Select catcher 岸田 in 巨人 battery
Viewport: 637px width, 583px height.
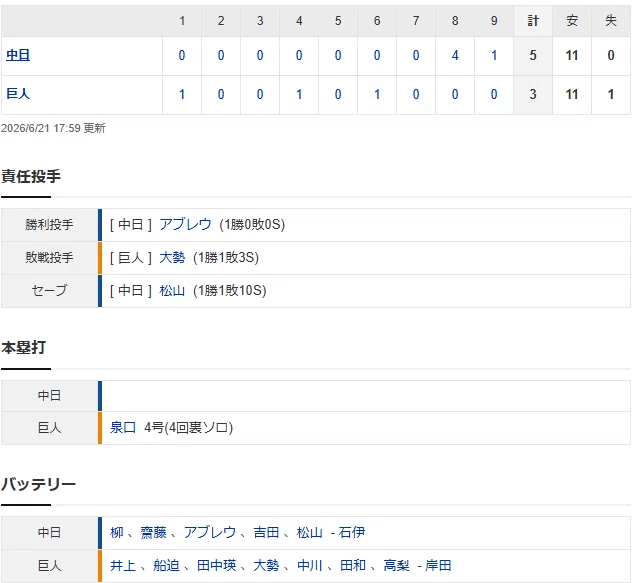click(438, 565)
